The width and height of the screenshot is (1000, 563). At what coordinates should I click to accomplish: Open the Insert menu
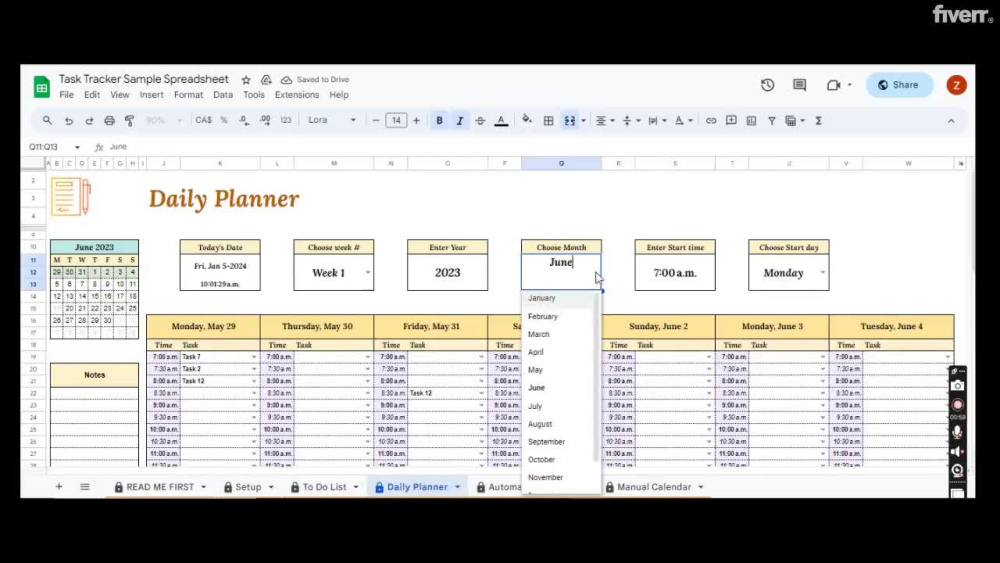(151, 95)
